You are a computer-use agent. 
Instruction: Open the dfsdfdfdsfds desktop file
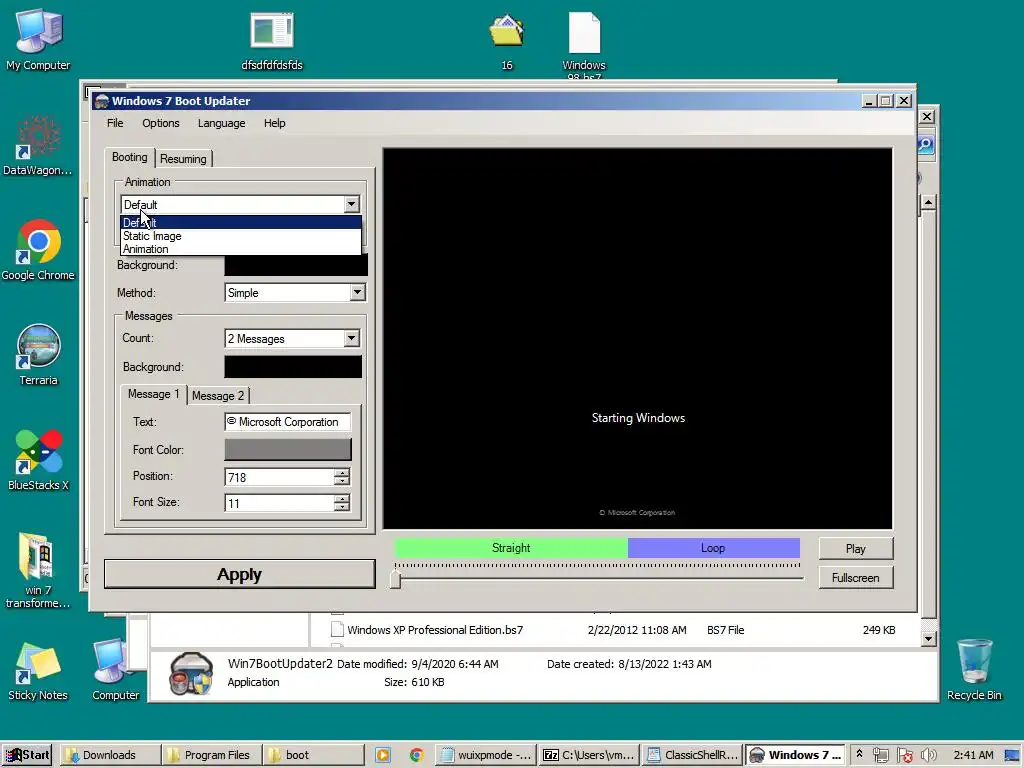(x=272, y=40)
